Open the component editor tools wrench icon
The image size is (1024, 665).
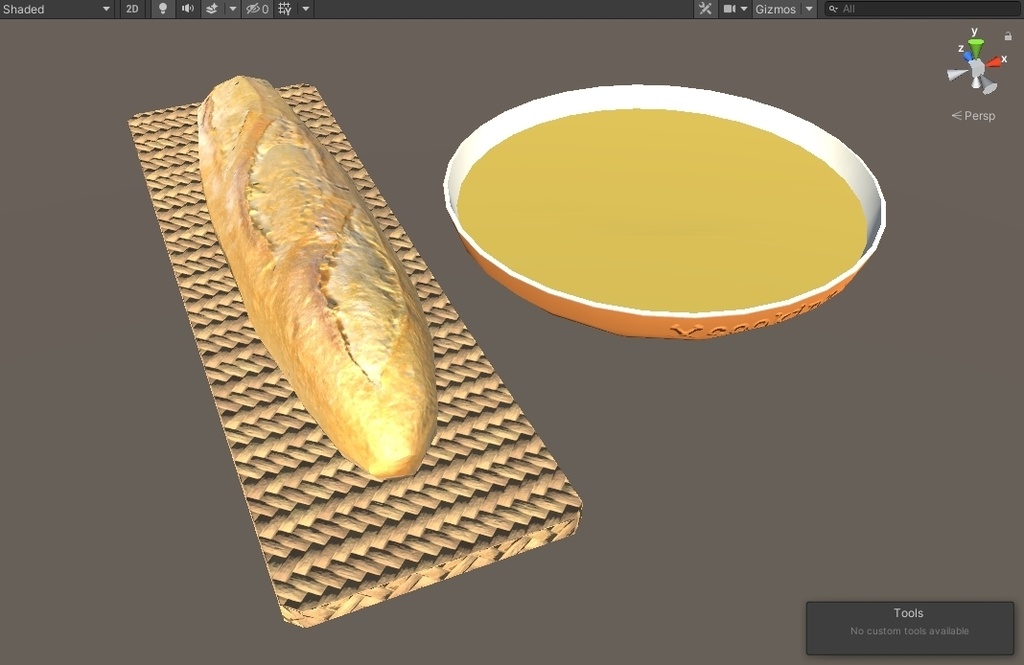click(x=705, y=9)
